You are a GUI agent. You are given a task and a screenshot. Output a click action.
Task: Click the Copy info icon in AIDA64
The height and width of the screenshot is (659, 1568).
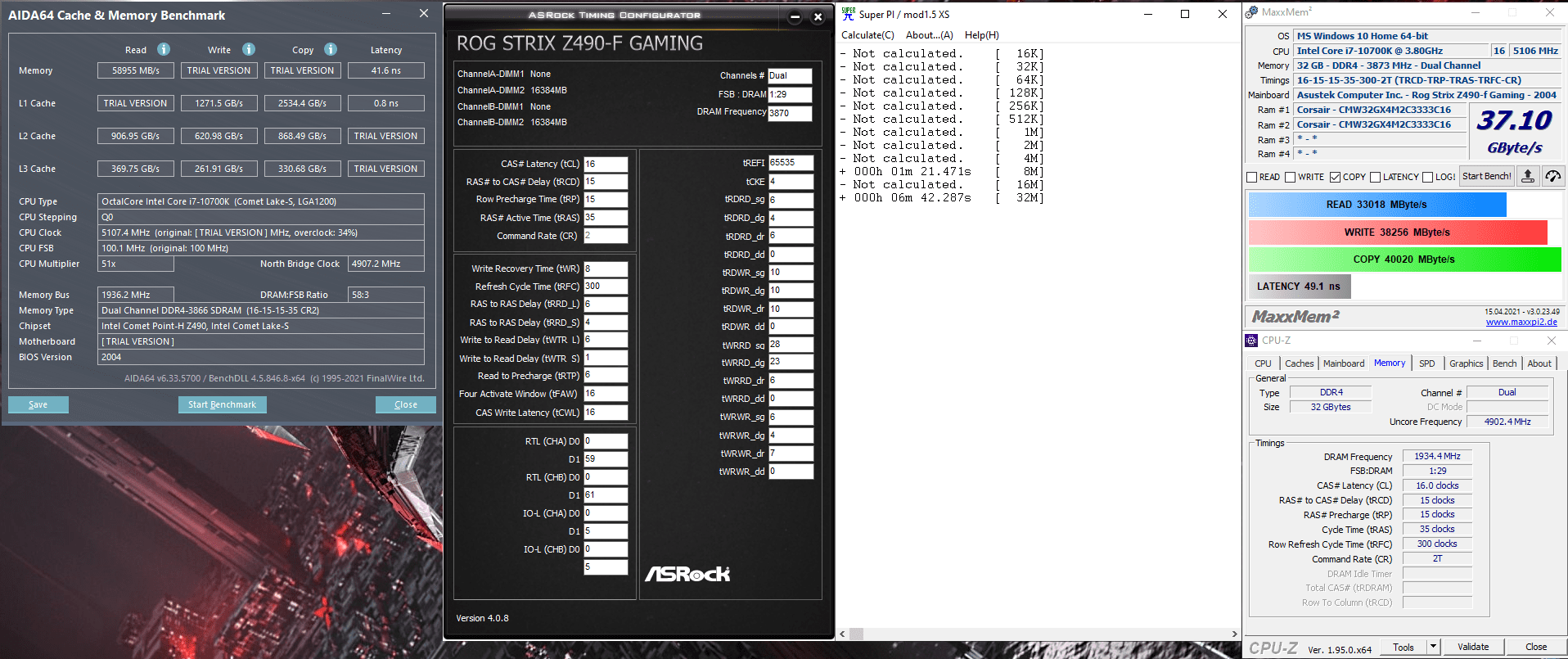331,49
